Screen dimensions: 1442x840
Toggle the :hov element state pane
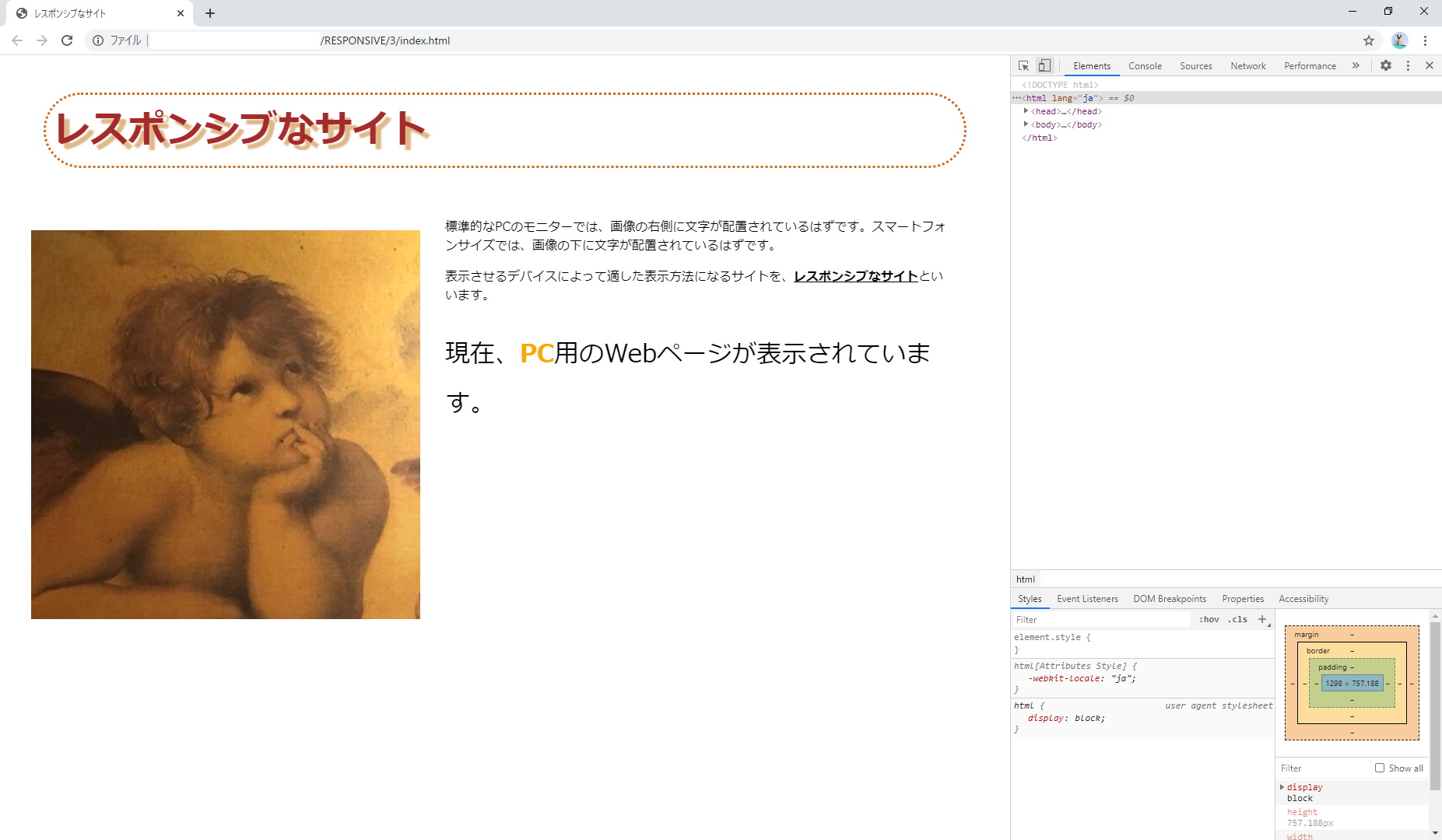tap(1209, 619)
